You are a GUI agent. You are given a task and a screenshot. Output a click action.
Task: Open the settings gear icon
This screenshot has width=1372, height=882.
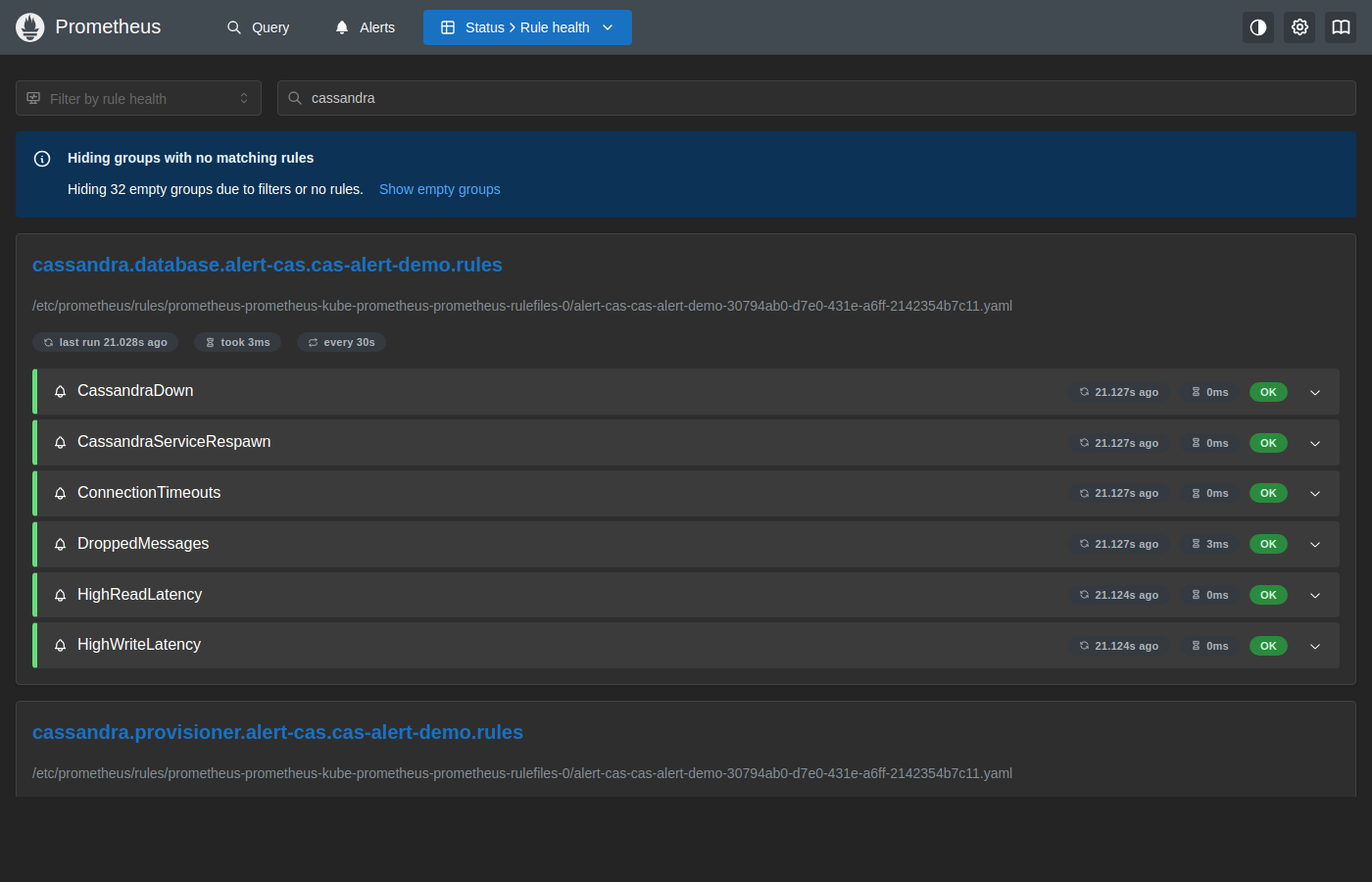click(1299, 27)
